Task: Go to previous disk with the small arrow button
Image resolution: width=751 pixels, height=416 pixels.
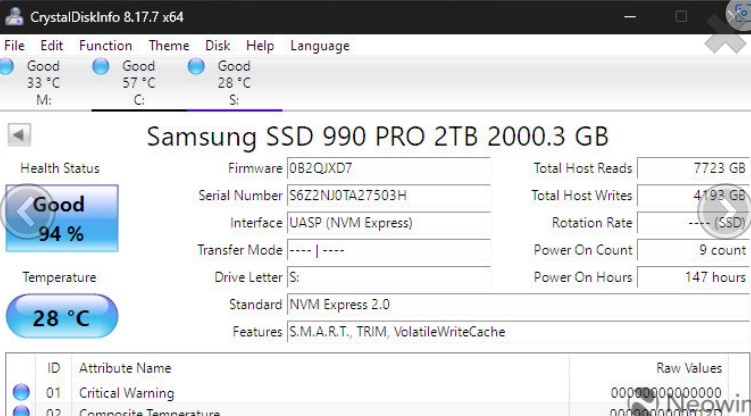Action: (19, 135)
